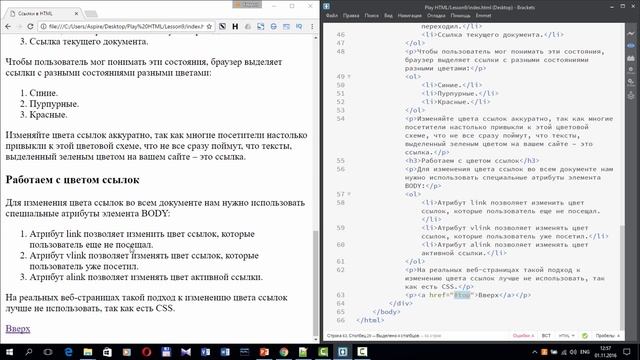Open Поиск menu in Brackets
This screenshot has height=360, width=640.
point(371,16)
